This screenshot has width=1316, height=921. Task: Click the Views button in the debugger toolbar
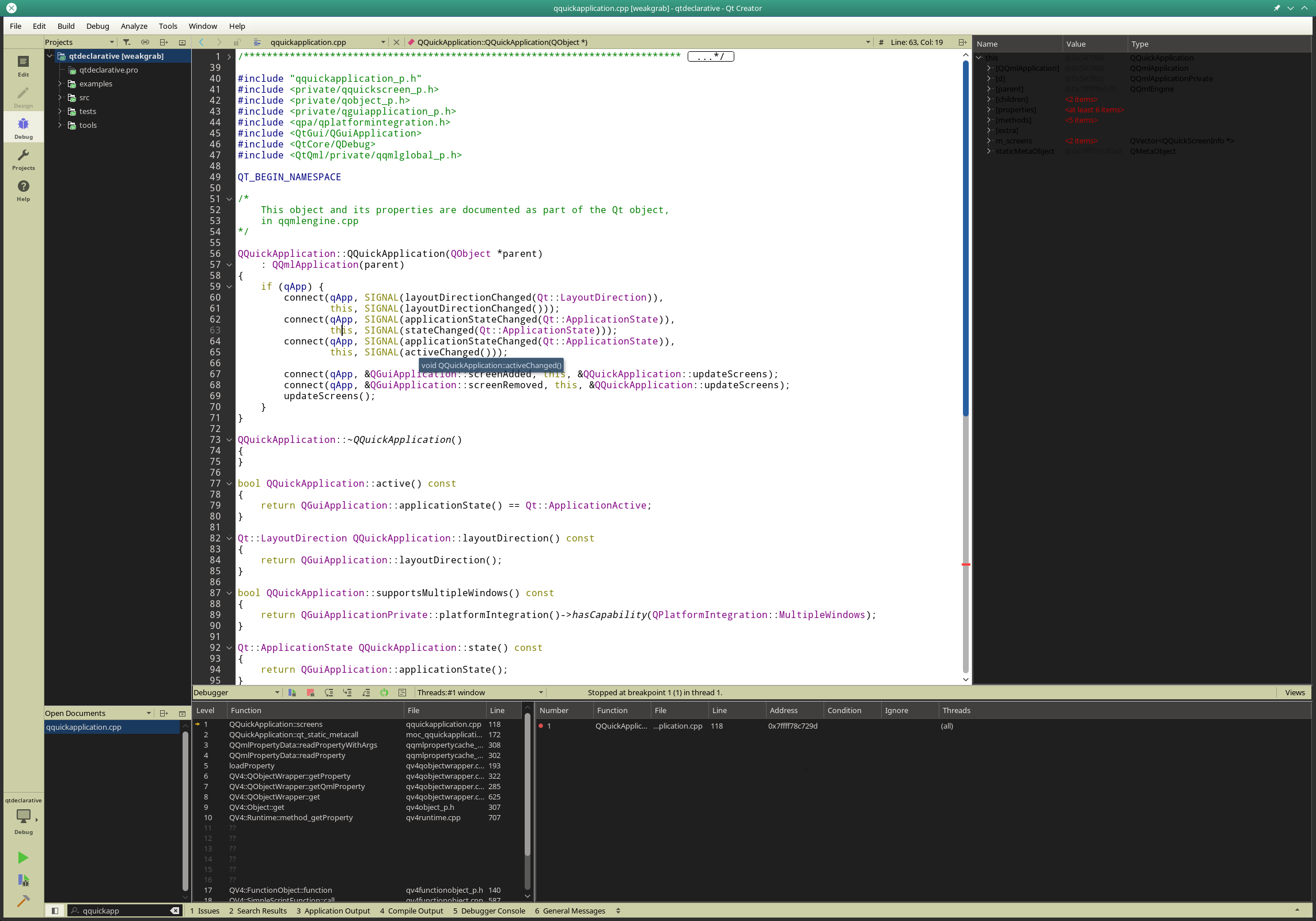1294,692
